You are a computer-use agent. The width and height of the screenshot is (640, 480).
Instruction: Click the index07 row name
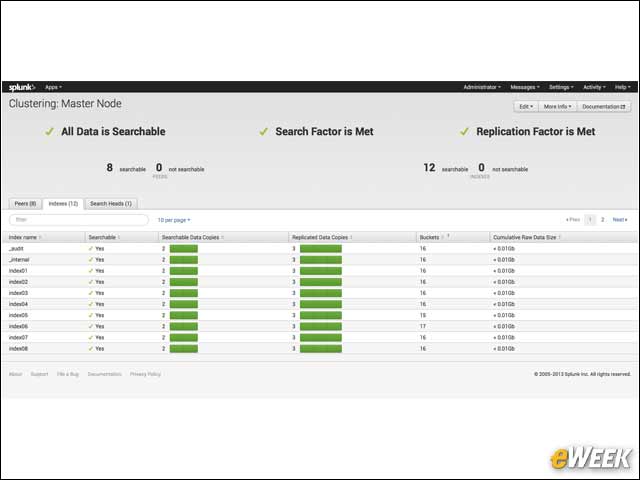pos(18,338)
